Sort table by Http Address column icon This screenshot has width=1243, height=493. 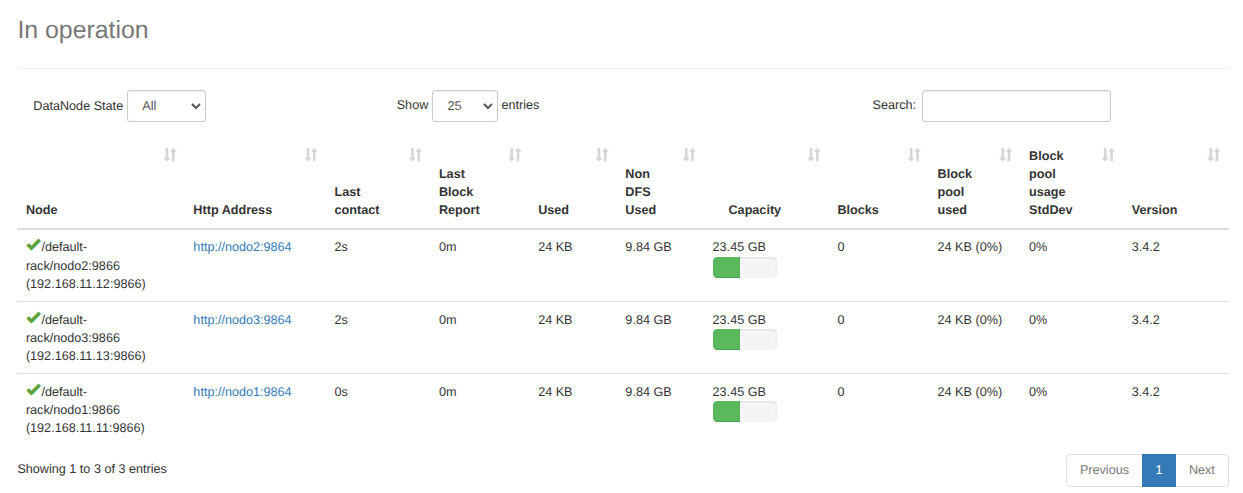coord(311,155)
